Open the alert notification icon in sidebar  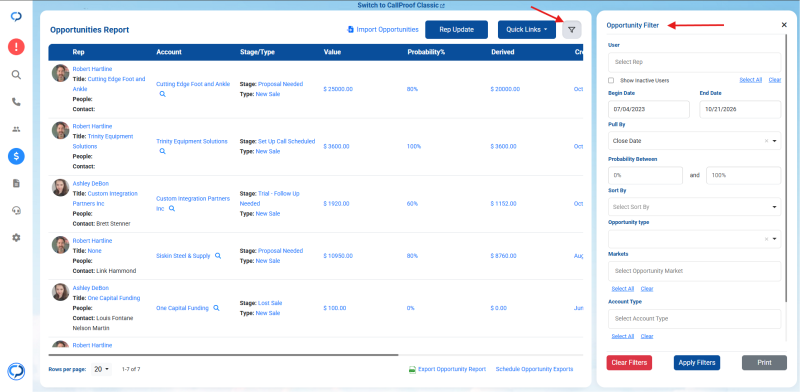16,47
